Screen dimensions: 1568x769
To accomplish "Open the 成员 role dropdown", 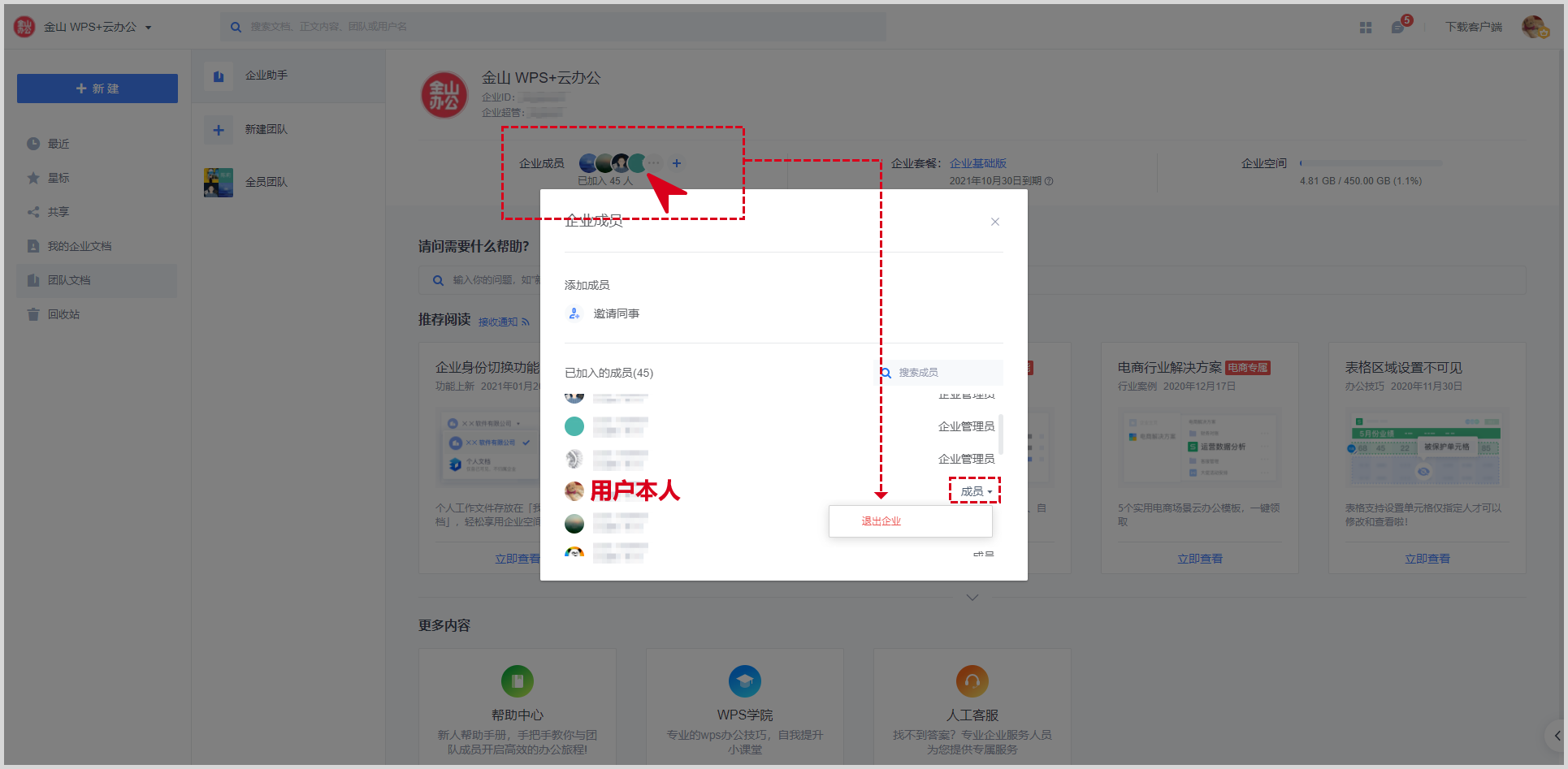I will [x=976, y=491].
